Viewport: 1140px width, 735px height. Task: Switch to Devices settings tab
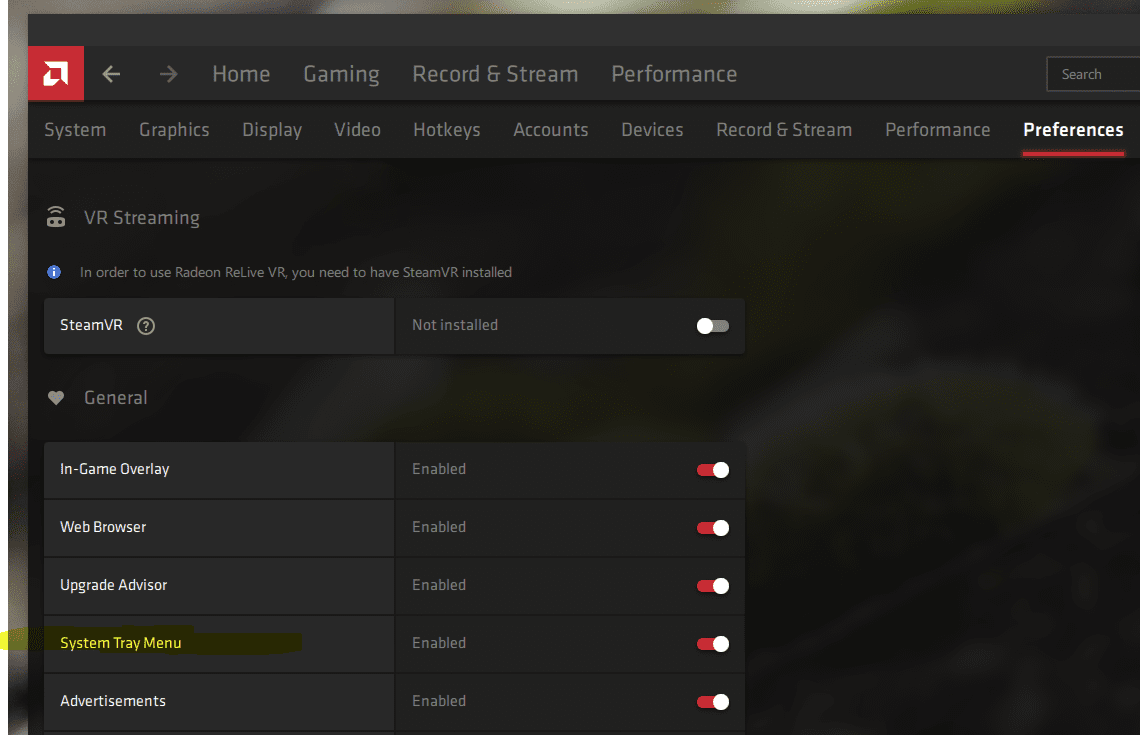[x=652, y=130]
